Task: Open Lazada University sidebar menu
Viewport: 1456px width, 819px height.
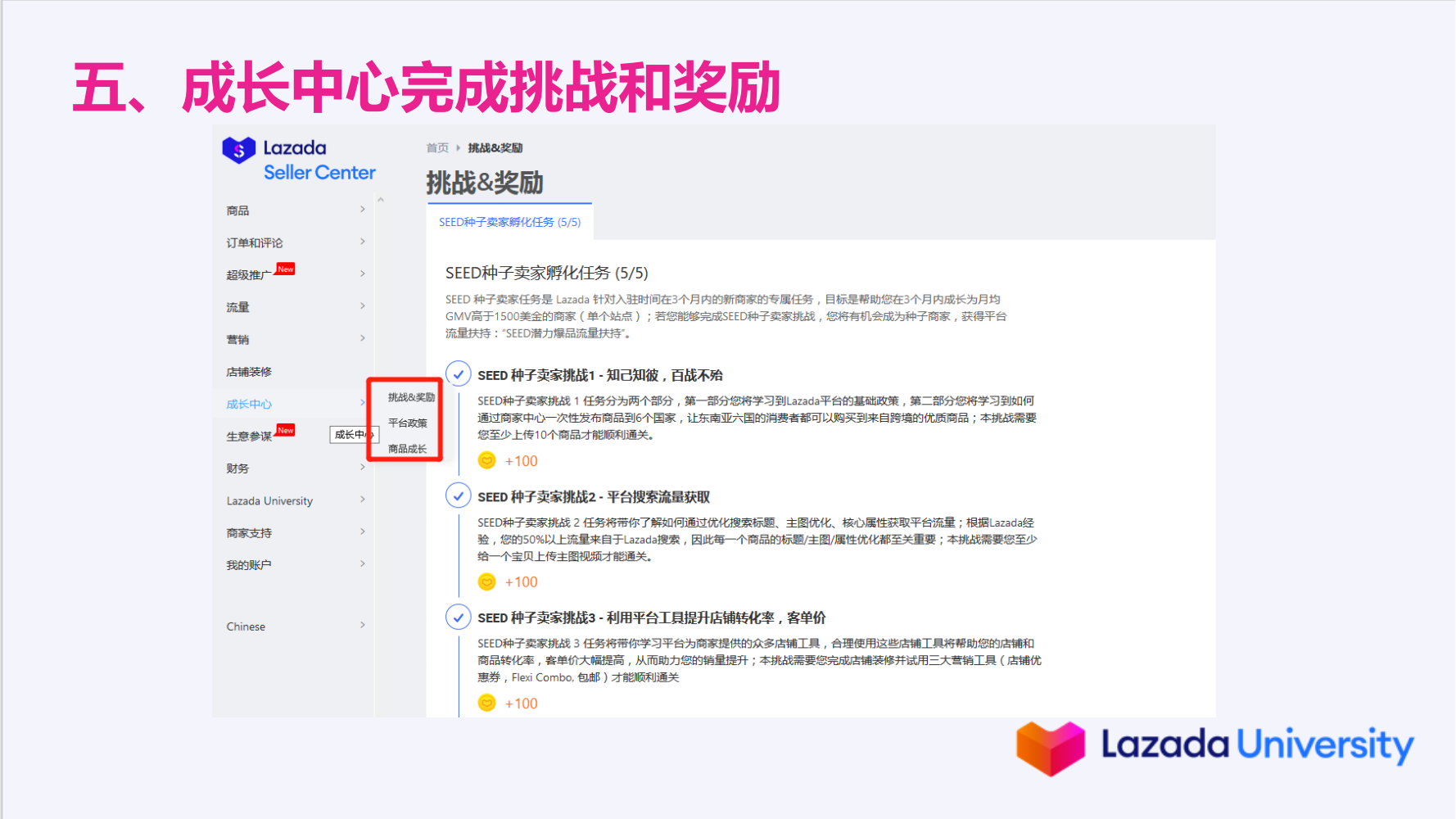Action: (269, 500)
